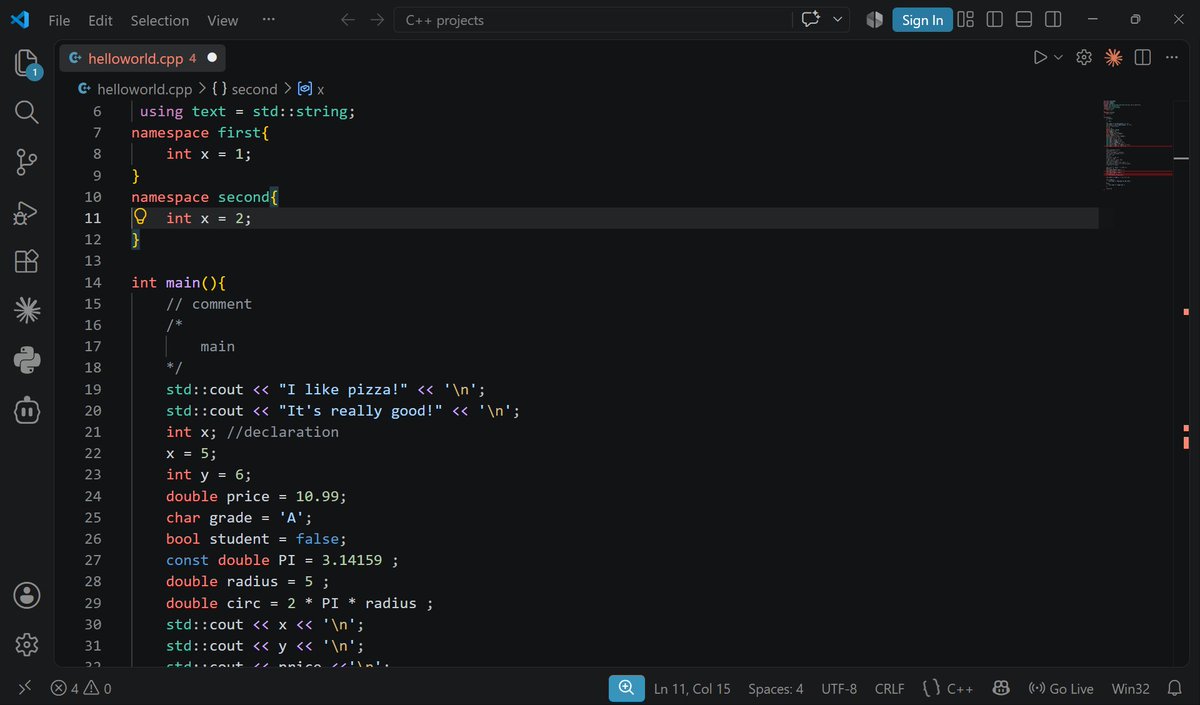Open the View menu
The width and height of the screenshot is (1200, 705).
click(x=222, y=20)
